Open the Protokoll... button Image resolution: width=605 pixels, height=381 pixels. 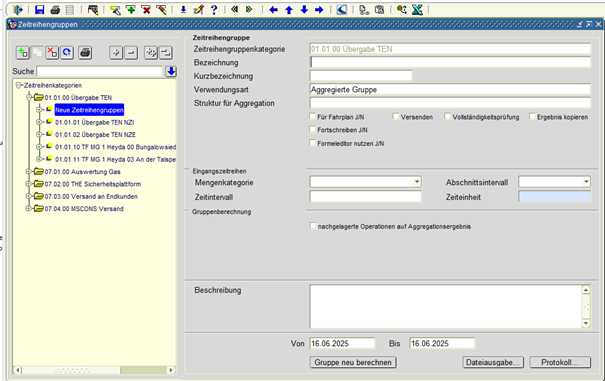(x=560, y=362)
